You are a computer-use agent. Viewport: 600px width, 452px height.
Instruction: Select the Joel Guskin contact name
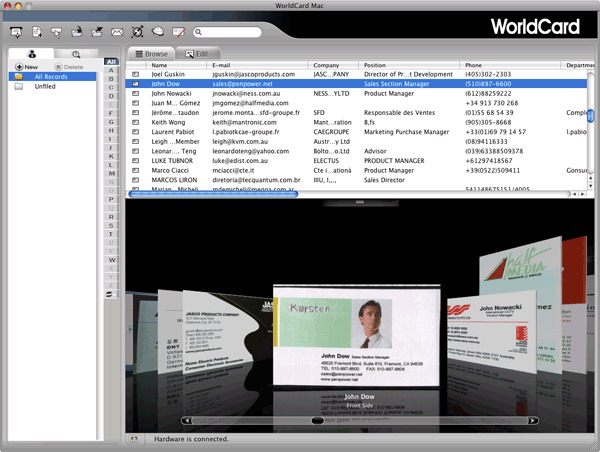point(168,74)
